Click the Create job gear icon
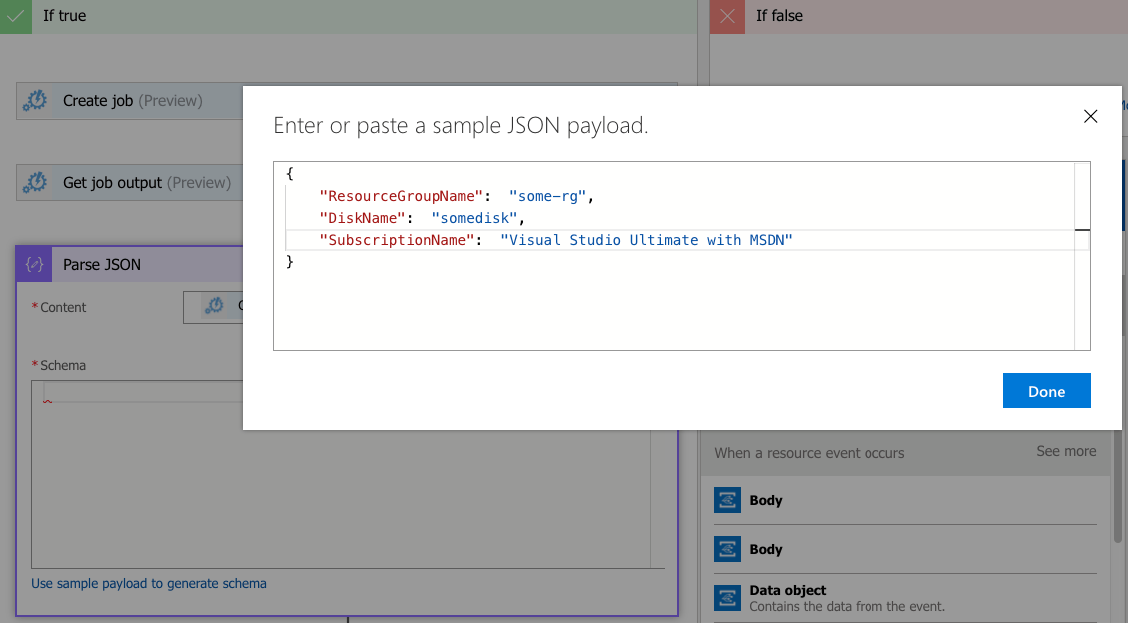 coord(35,100)
